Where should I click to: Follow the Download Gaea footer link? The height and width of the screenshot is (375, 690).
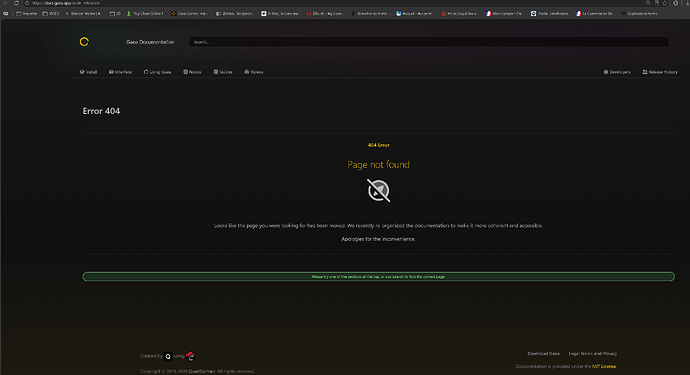543,353
